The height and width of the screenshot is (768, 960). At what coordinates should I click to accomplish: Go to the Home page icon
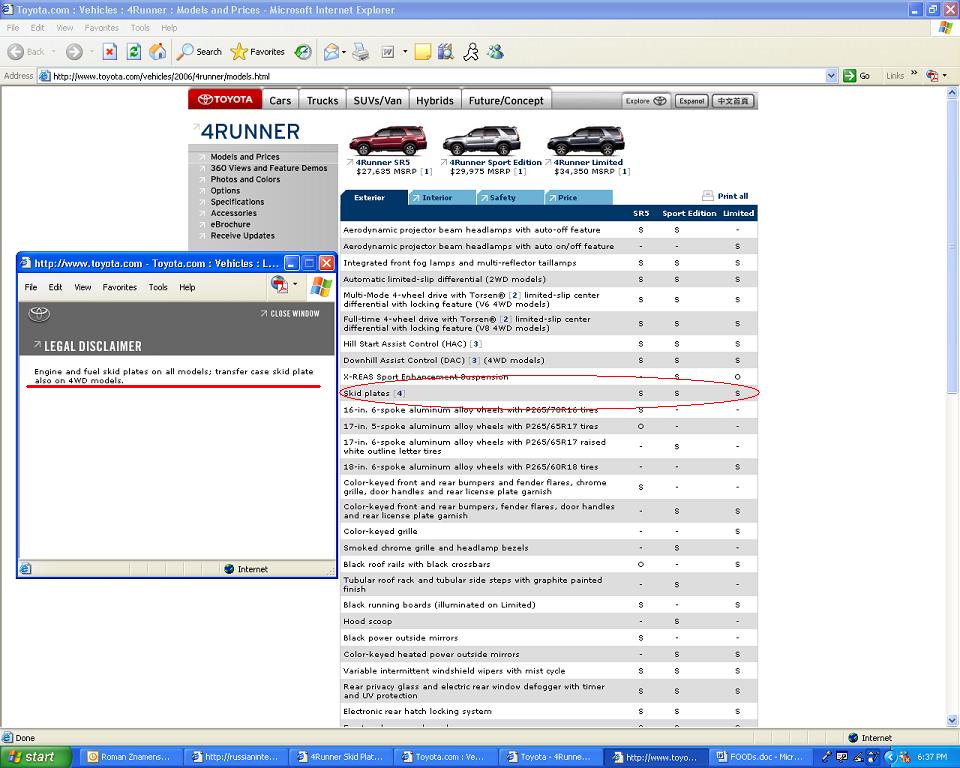157,52
